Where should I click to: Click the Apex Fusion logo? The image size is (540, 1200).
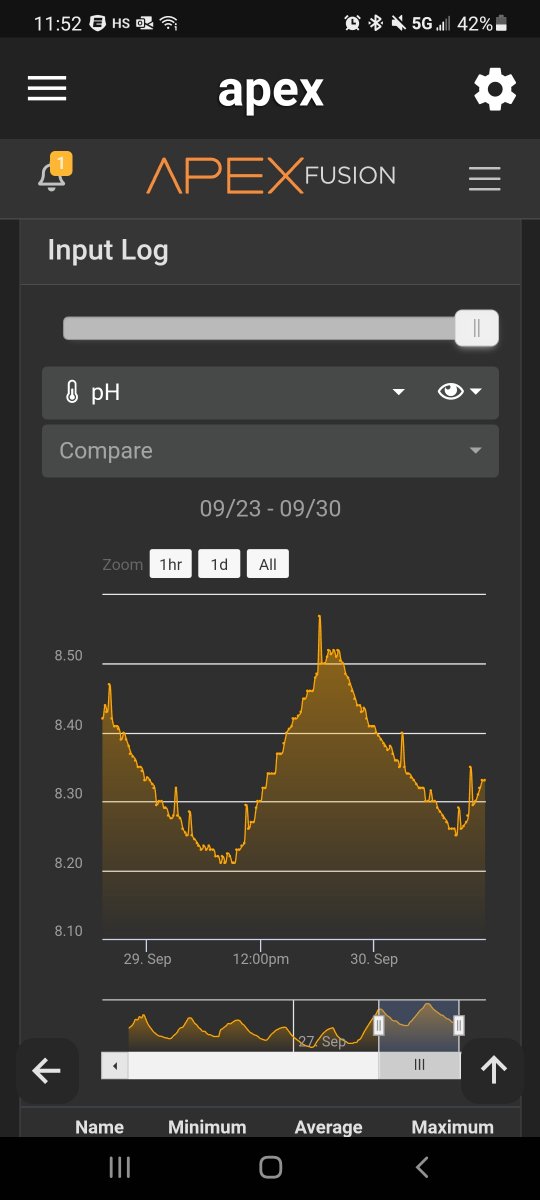(271, 176)
